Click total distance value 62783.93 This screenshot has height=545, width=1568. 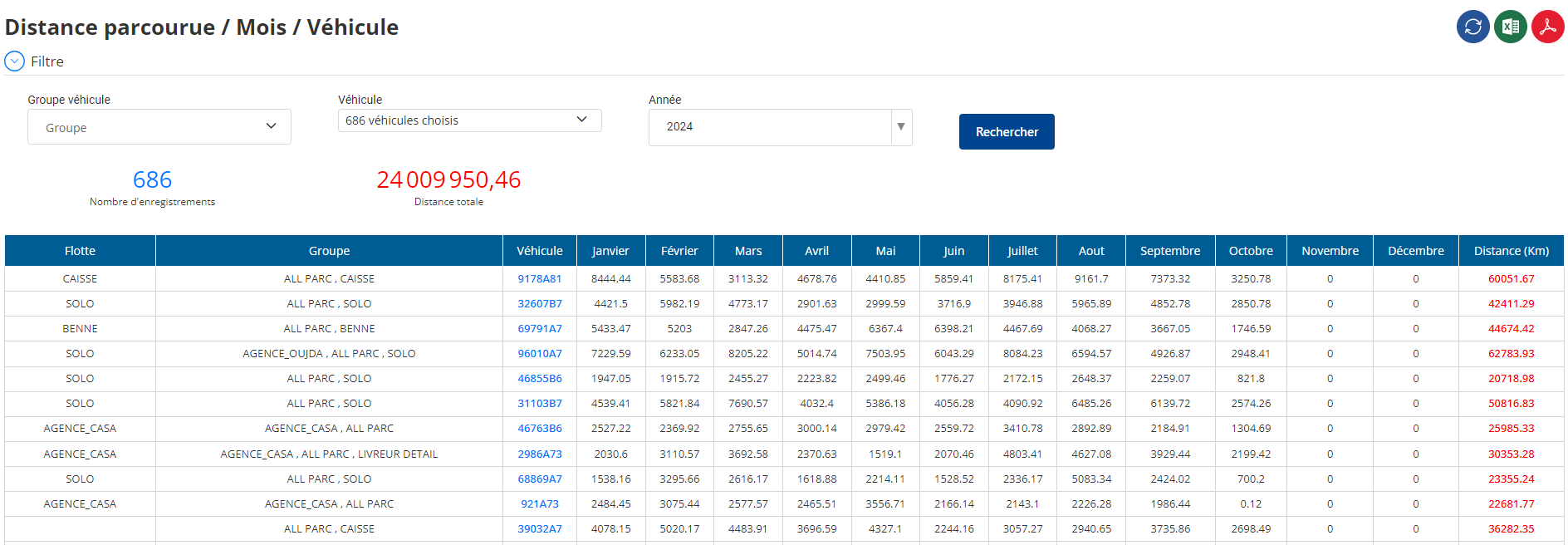coord(1512,354)
